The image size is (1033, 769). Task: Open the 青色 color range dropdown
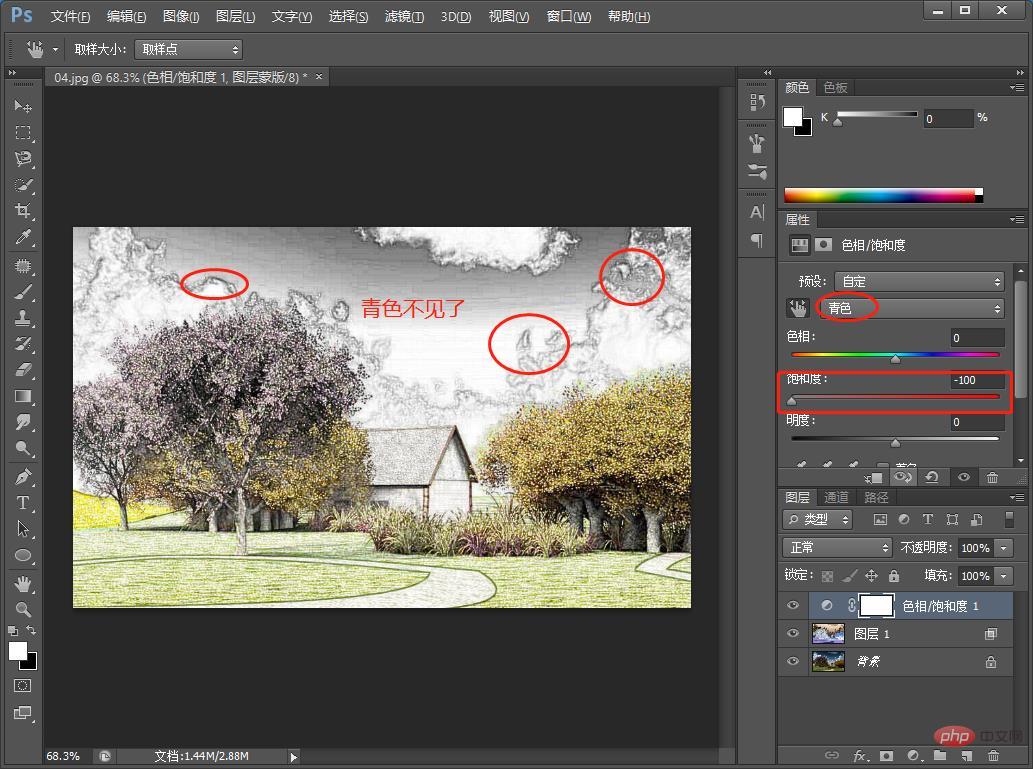(x=912, y=308)
